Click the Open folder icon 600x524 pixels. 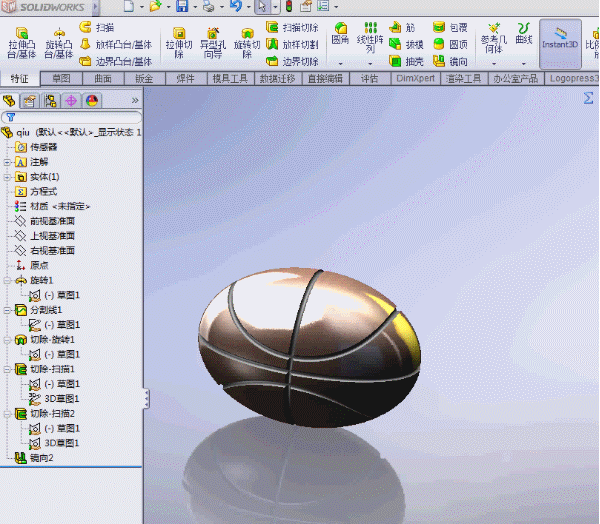click(155, 6)
